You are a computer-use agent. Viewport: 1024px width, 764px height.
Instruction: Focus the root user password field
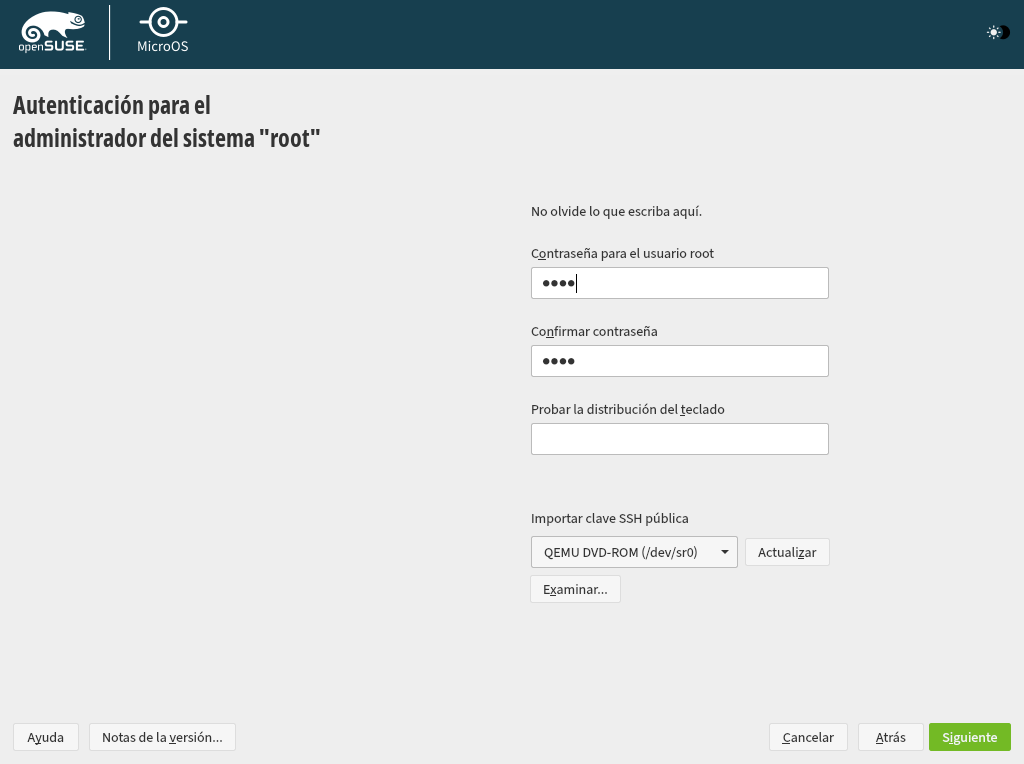pyautogui.click(x=679, y=283)
